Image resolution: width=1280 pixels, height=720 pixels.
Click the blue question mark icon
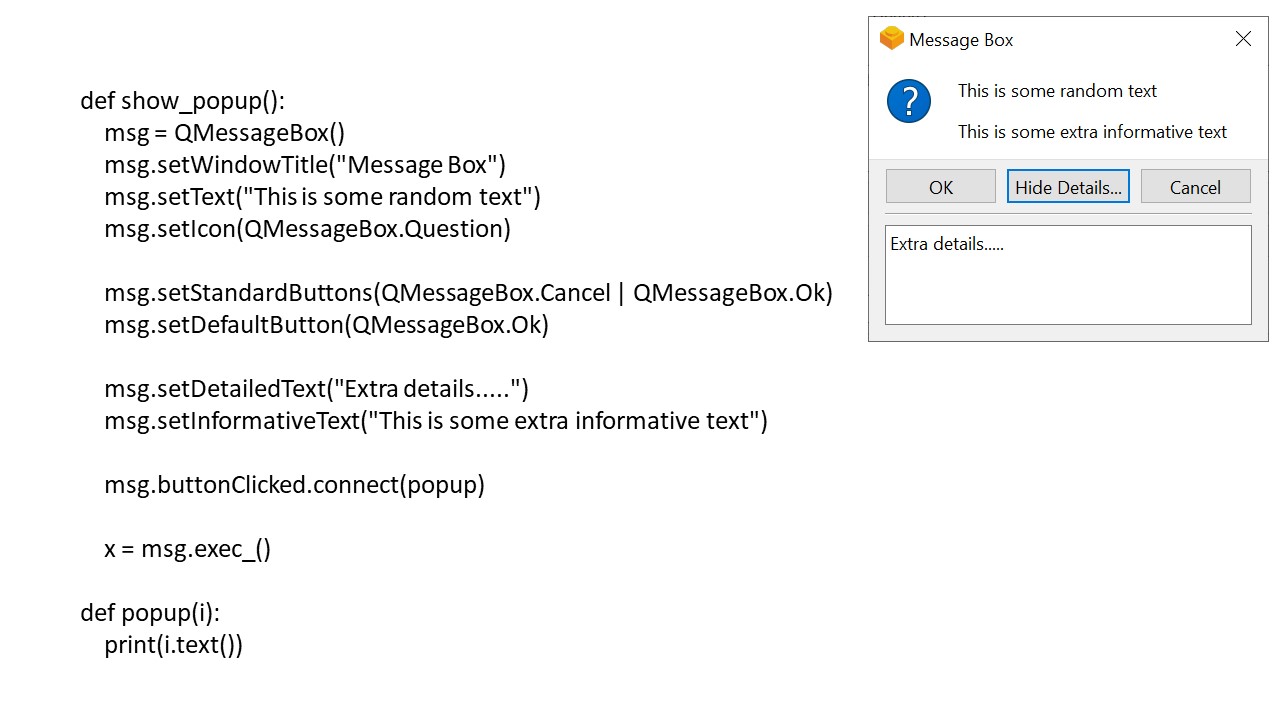[909, 101]
